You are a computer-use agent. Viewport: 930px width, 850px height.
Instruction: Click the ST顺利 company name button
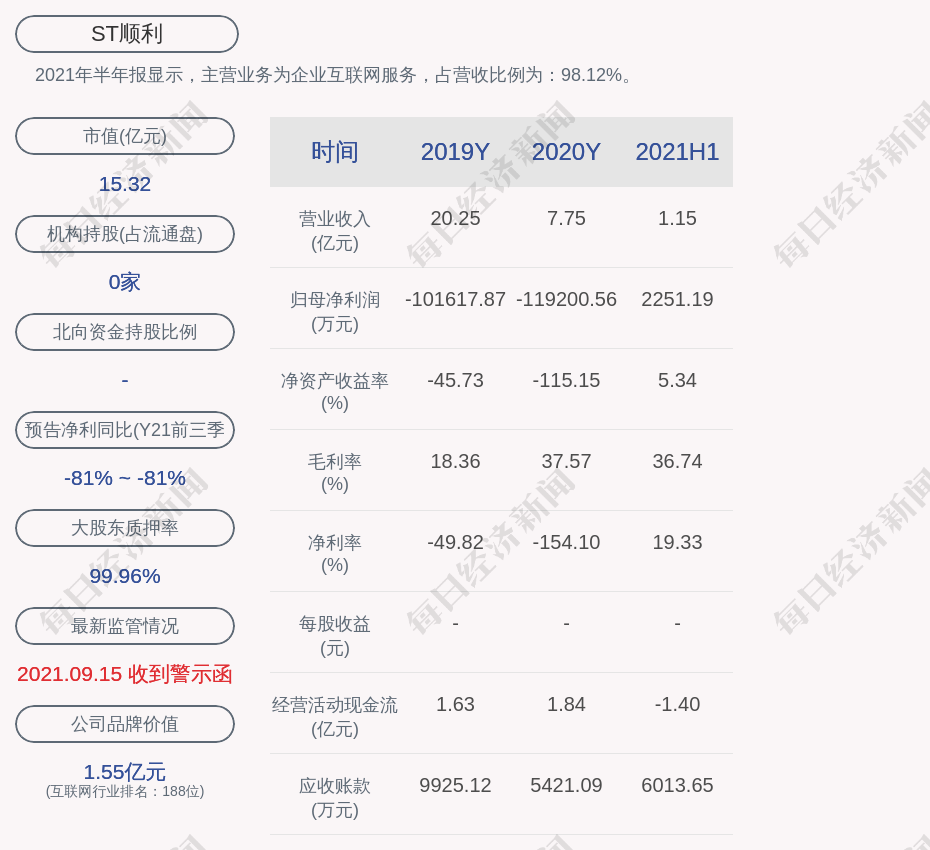pos(127,34)
